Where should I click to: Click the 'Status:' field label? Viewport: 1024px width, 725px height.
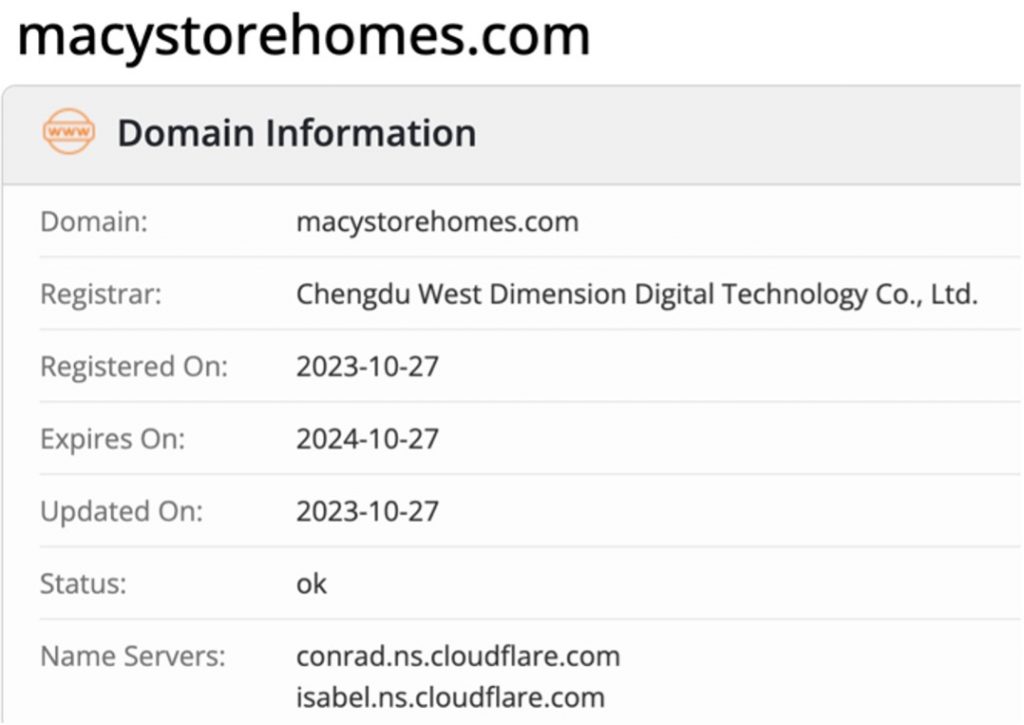(x=83, y=583)
